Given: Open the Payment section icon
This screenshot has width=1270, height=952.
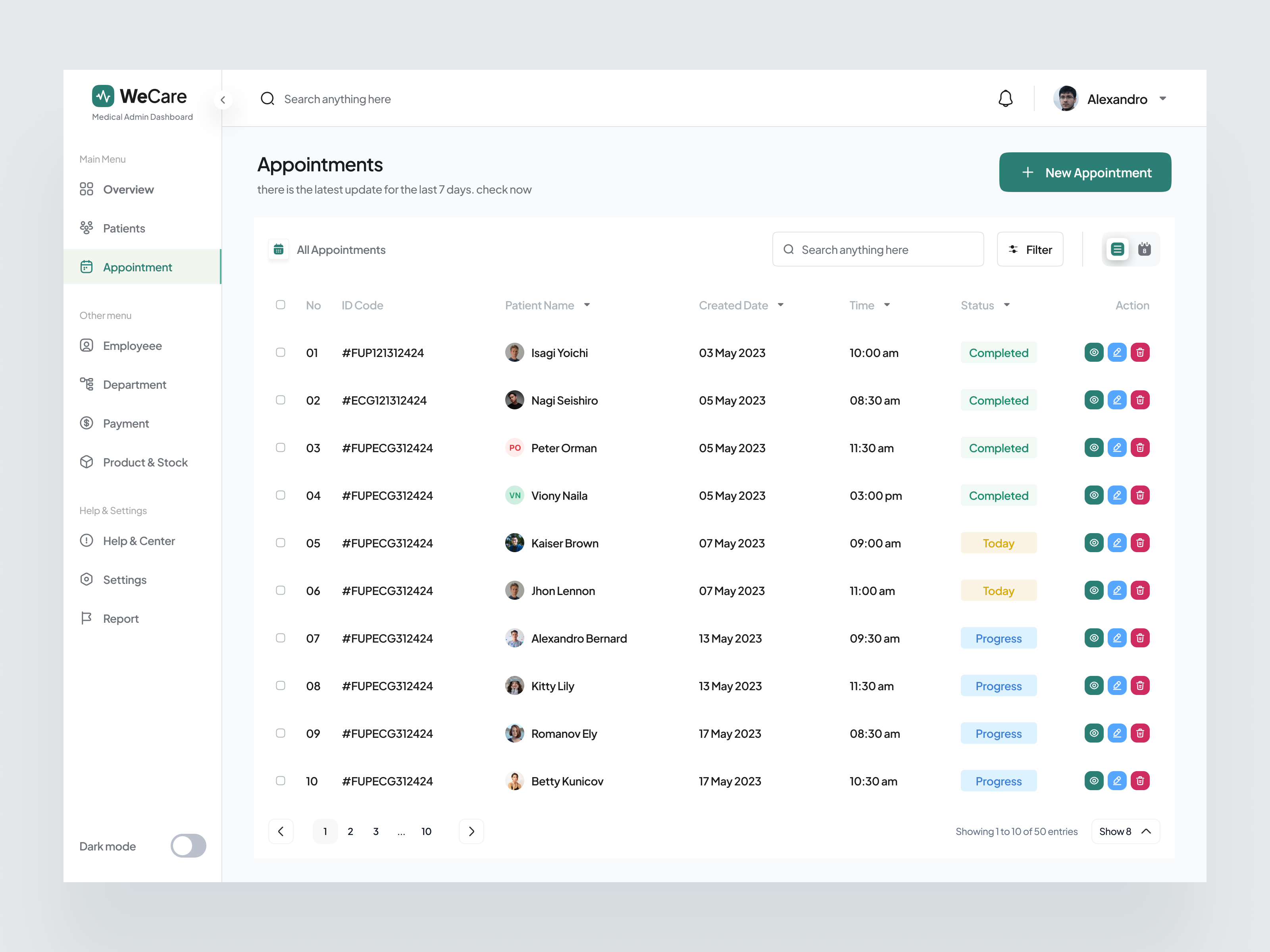Looking at the screenshot, I should click(x=87, y=423).
